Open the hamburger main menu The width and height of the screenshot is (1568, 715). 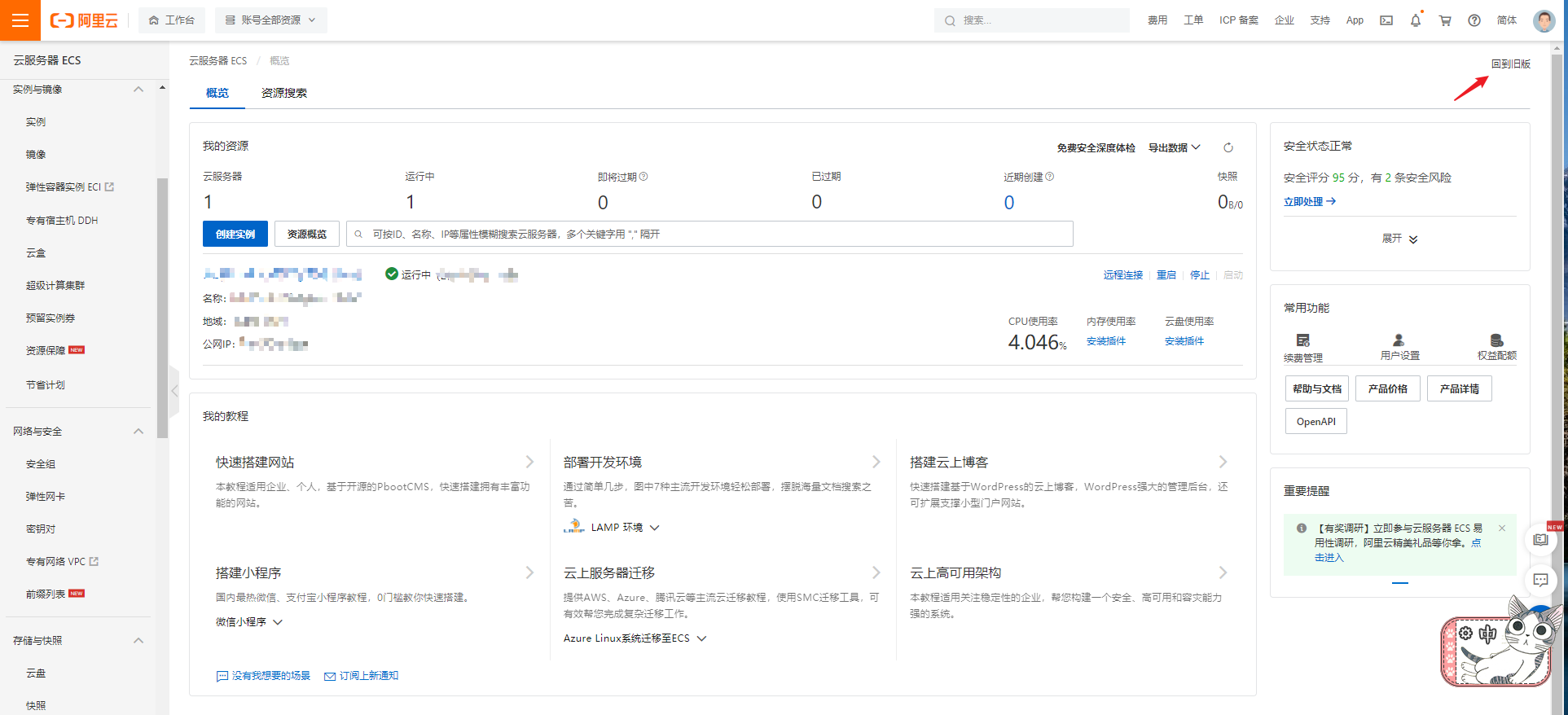[x=20, y=20]
